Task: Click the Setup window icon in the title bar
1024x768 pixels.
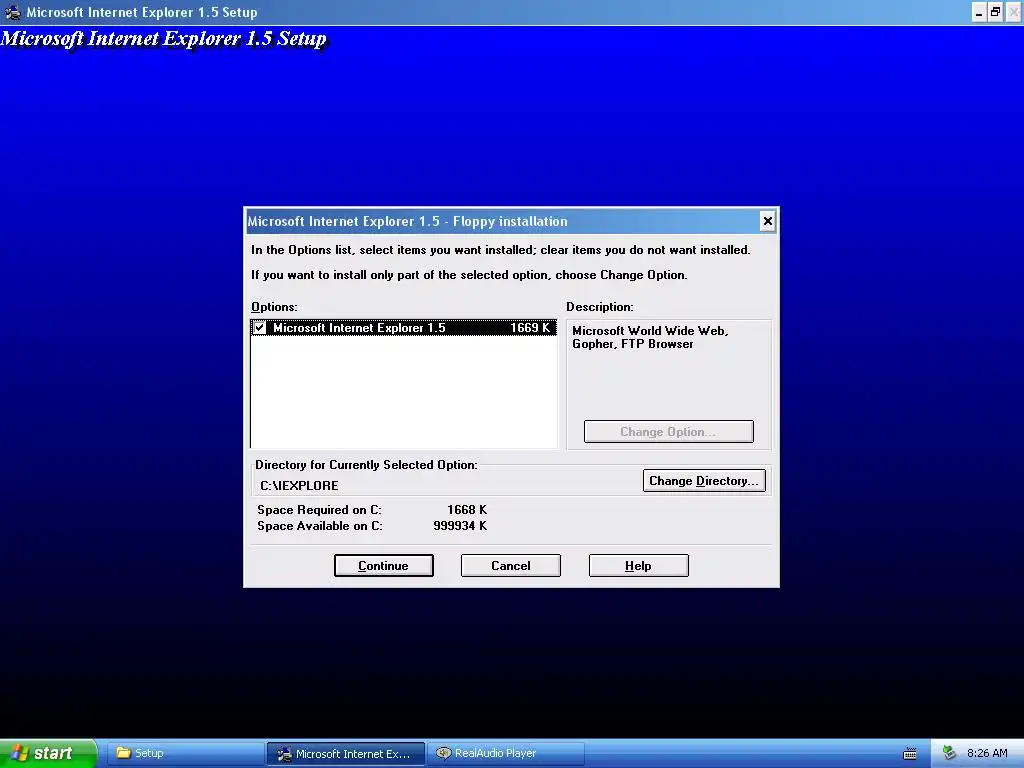Action: coord(12,12)
